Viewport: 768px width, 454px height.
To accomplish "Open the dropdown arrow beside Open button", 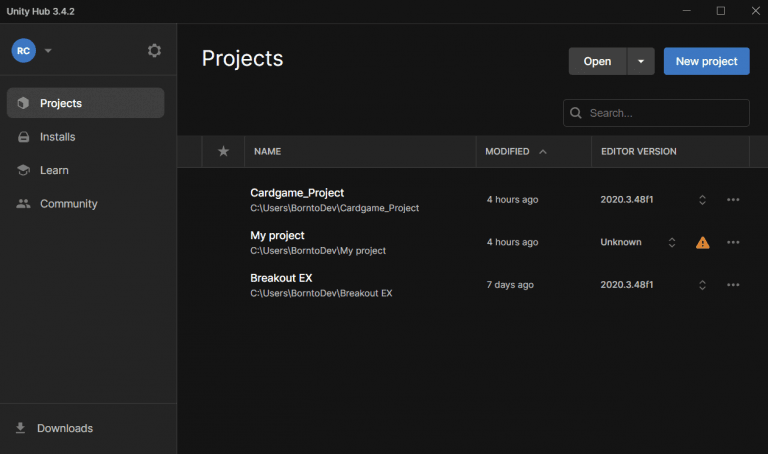I will pyautogui.click(x=641, y=61).
